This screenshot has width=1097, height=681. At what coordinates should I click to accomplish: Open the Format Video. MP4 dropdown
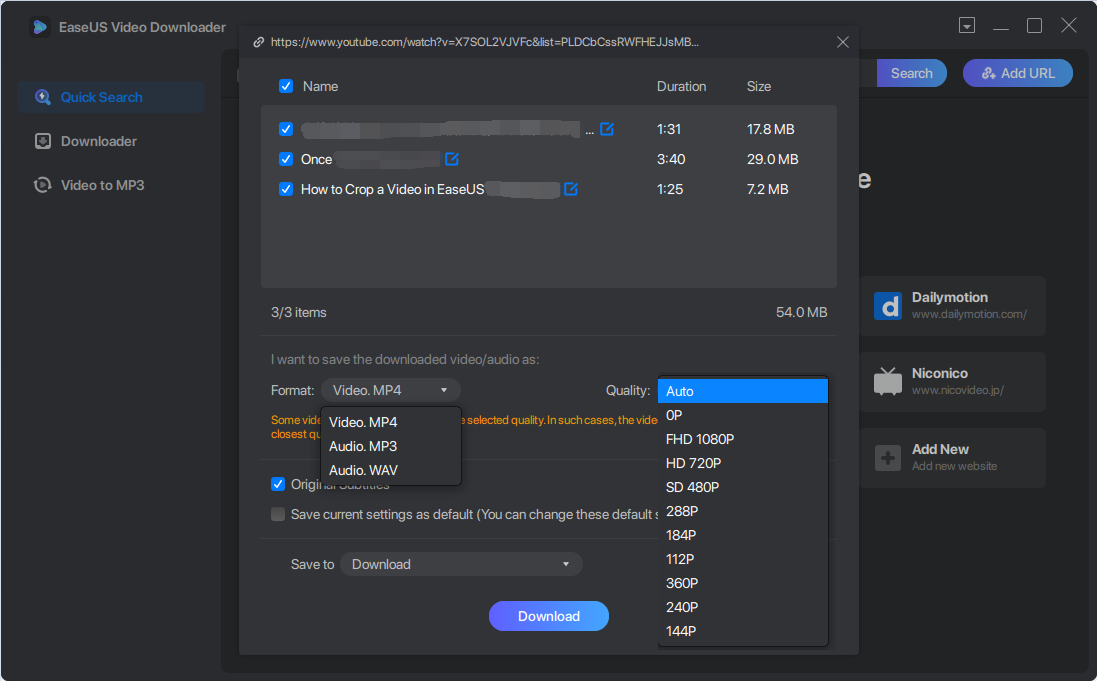[390, 390]
